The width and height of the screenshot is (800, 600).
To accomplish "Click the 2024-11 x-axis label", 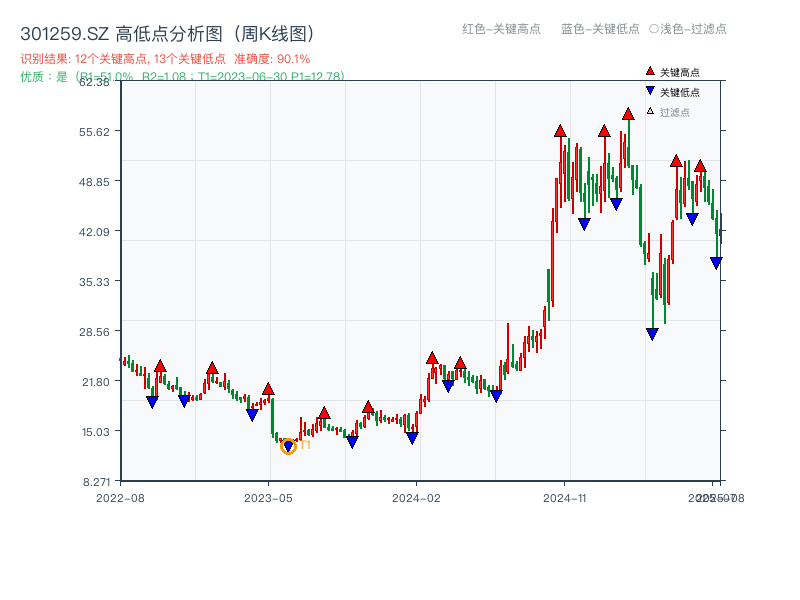I will click(x=565, y=498).
